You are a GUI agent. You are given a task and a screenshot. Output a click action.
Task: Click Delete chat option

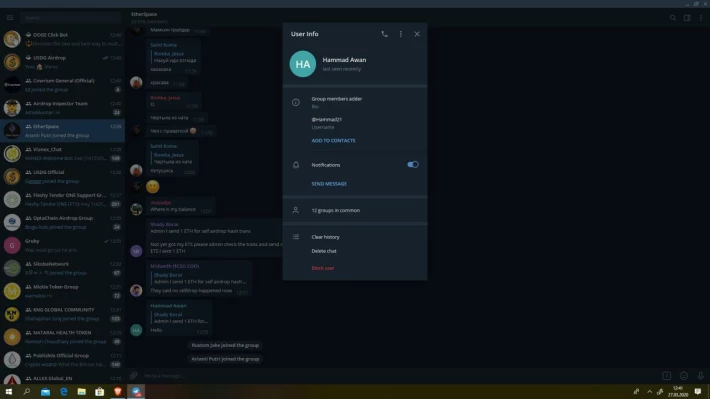324,251
